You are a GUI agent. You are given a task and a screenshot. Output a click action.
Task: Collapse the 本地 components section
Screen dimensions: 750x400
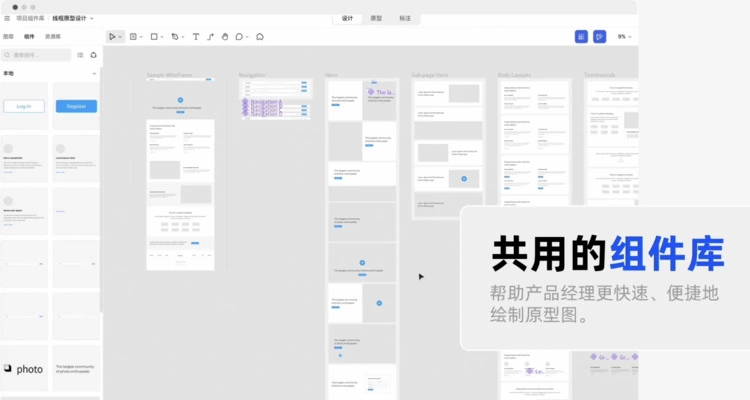(x=94, y=73)
